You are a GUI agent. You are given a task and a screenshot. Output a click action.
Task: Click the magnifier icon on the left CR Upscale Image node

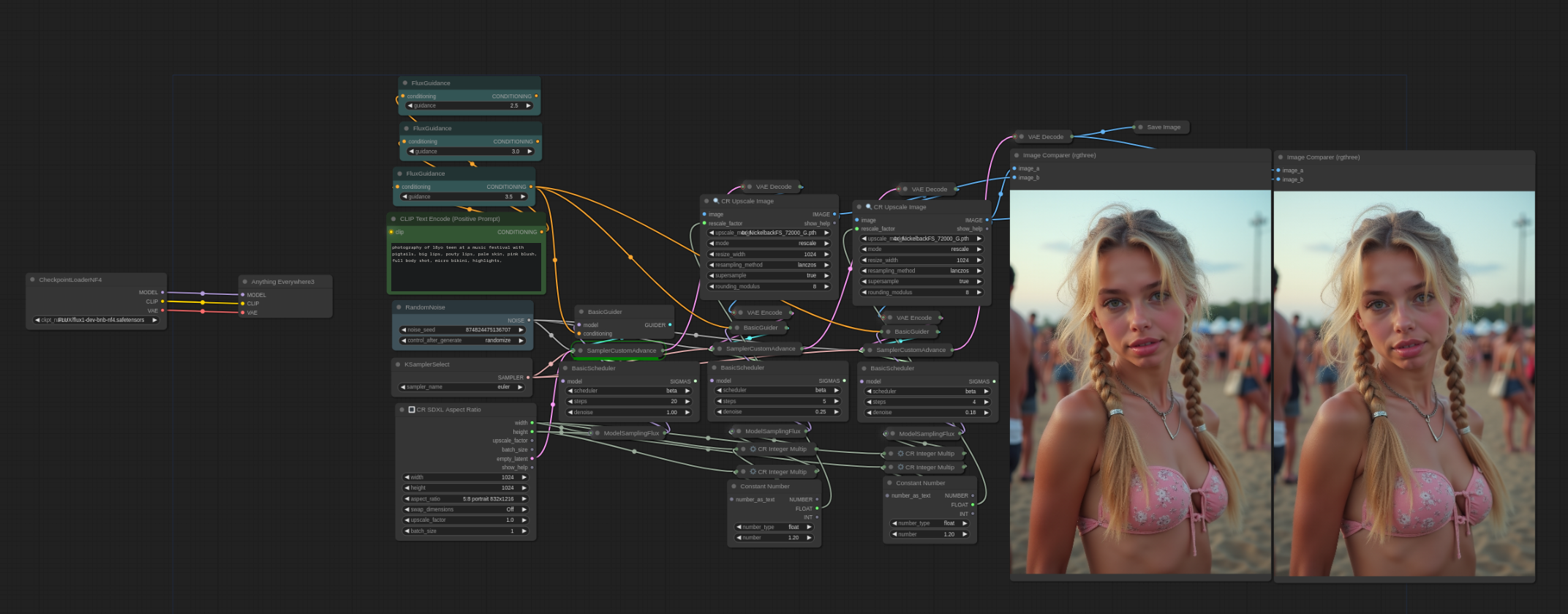(716, 201)
